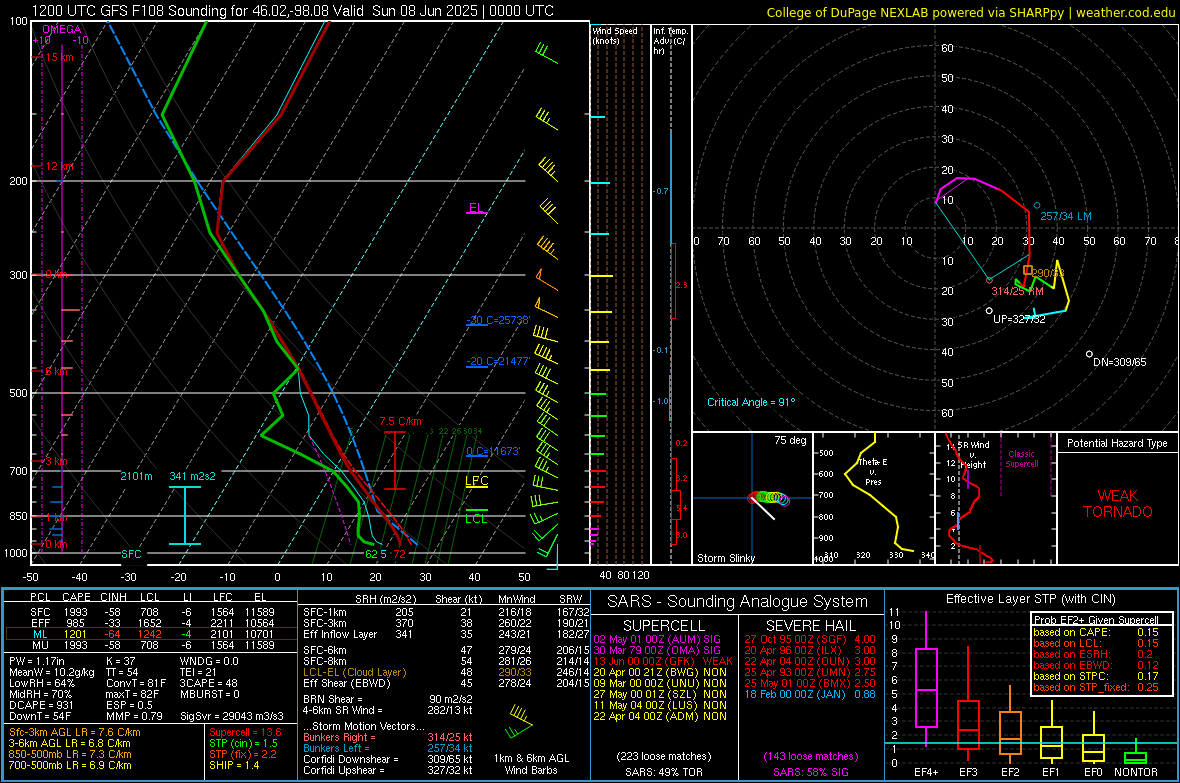This screenshot has width=1180, height=783.
Task: Click the UP=327/32 Corfidi label
Action: click(x=1019, y=319)
